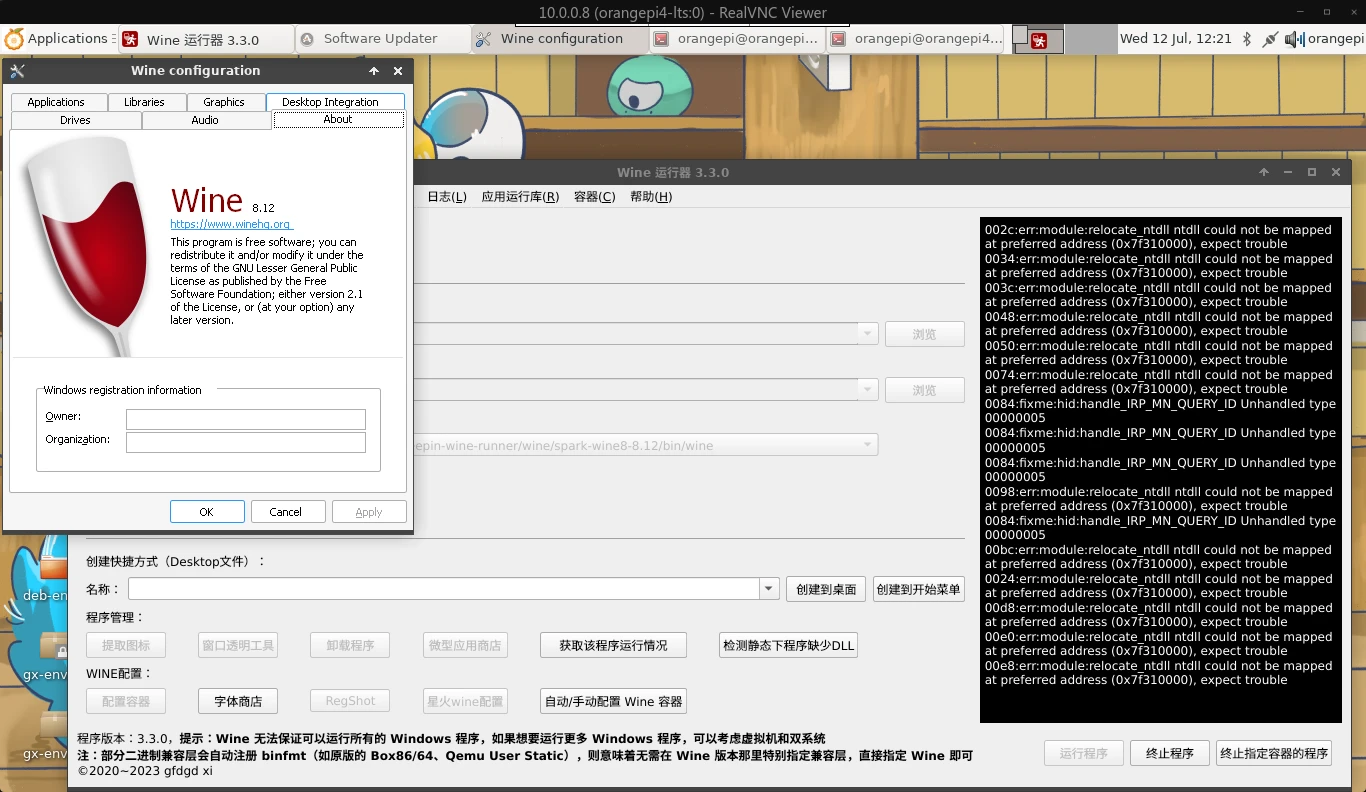Open the 日志(L) menu in Wine 运行器
The image size is (1366, 792).
[447, 197]
